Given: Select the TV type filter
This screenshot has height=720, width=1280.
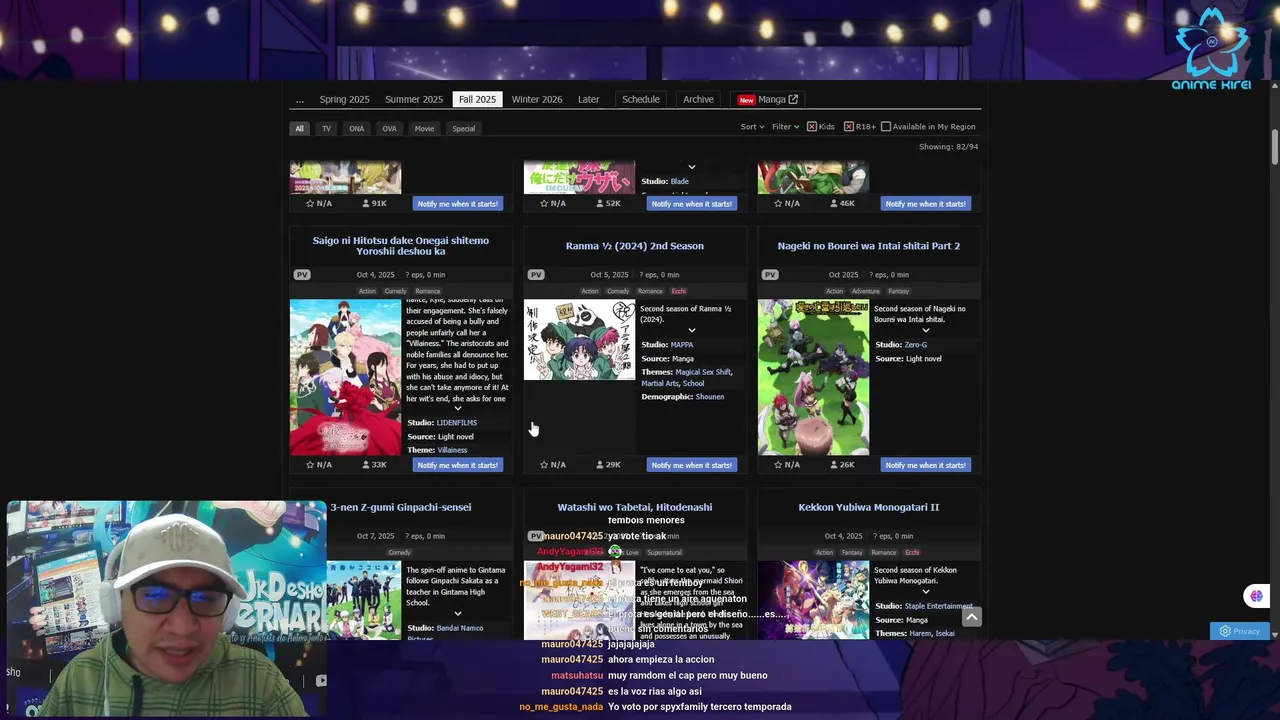Looking at the screenshot, I should (326, 129).
